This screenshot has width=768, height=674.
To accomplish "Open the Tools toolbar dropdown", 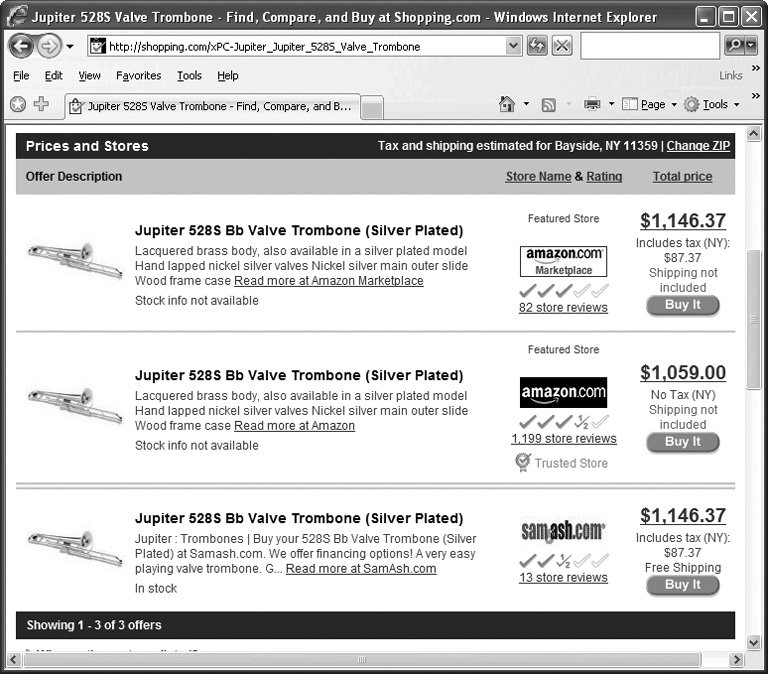I will (x=714, y=104).
